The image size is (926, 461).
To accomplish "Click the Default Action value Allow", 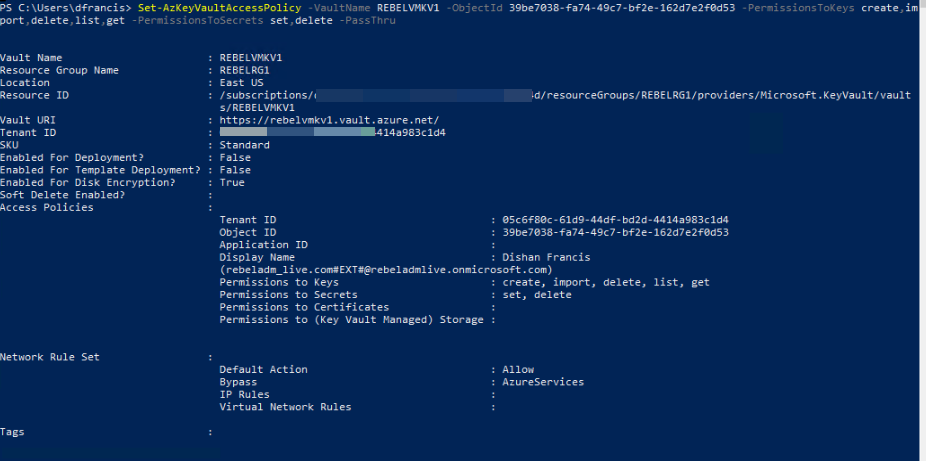I will pos(518,370).
